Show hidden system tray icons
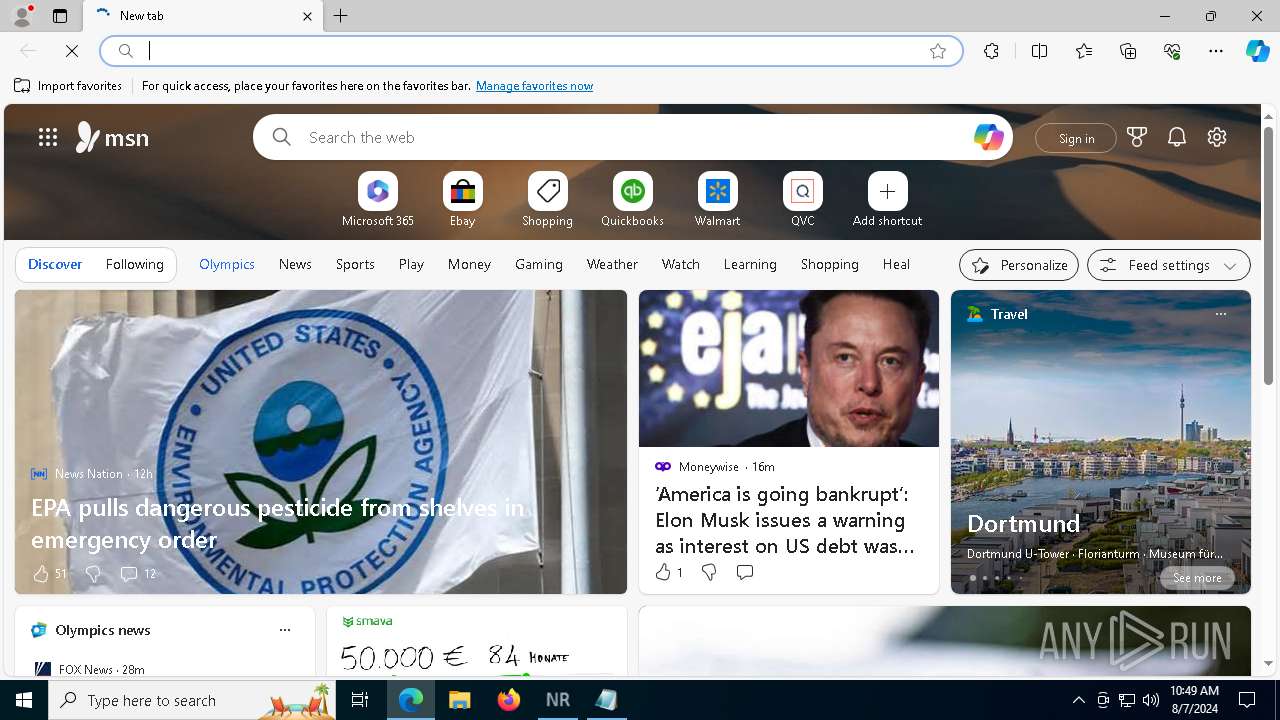The height and width of the screenshot is (720, 1280). (1078, 700)
